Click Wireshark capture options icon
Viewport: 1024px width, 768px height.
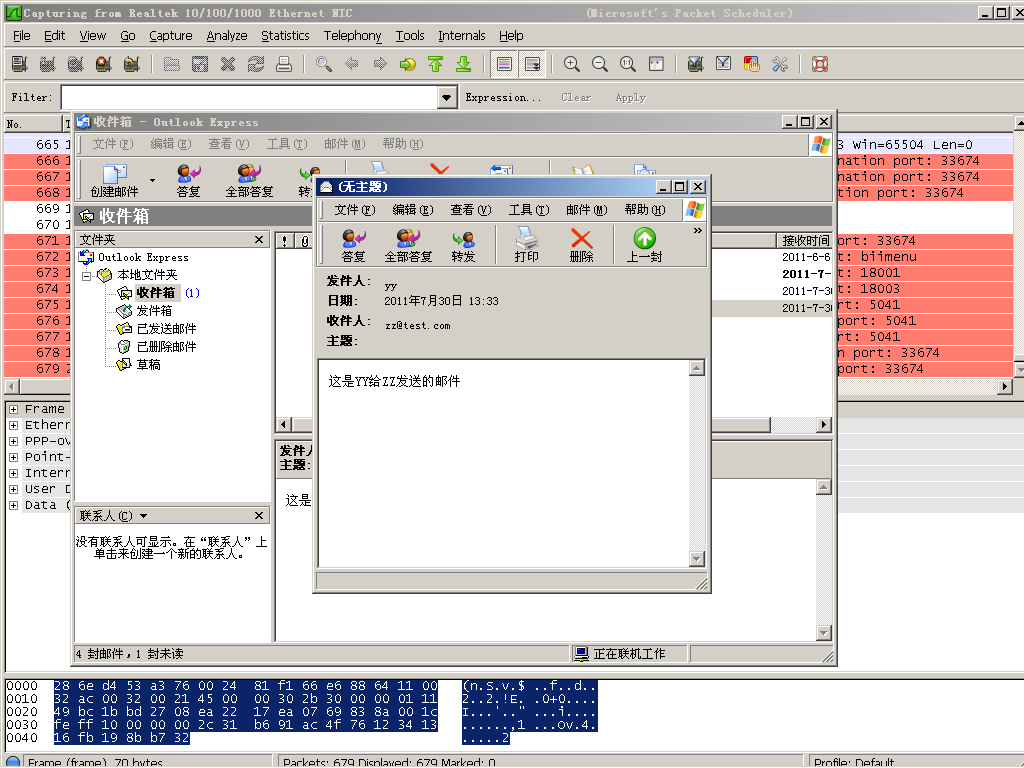pos(48,64)
